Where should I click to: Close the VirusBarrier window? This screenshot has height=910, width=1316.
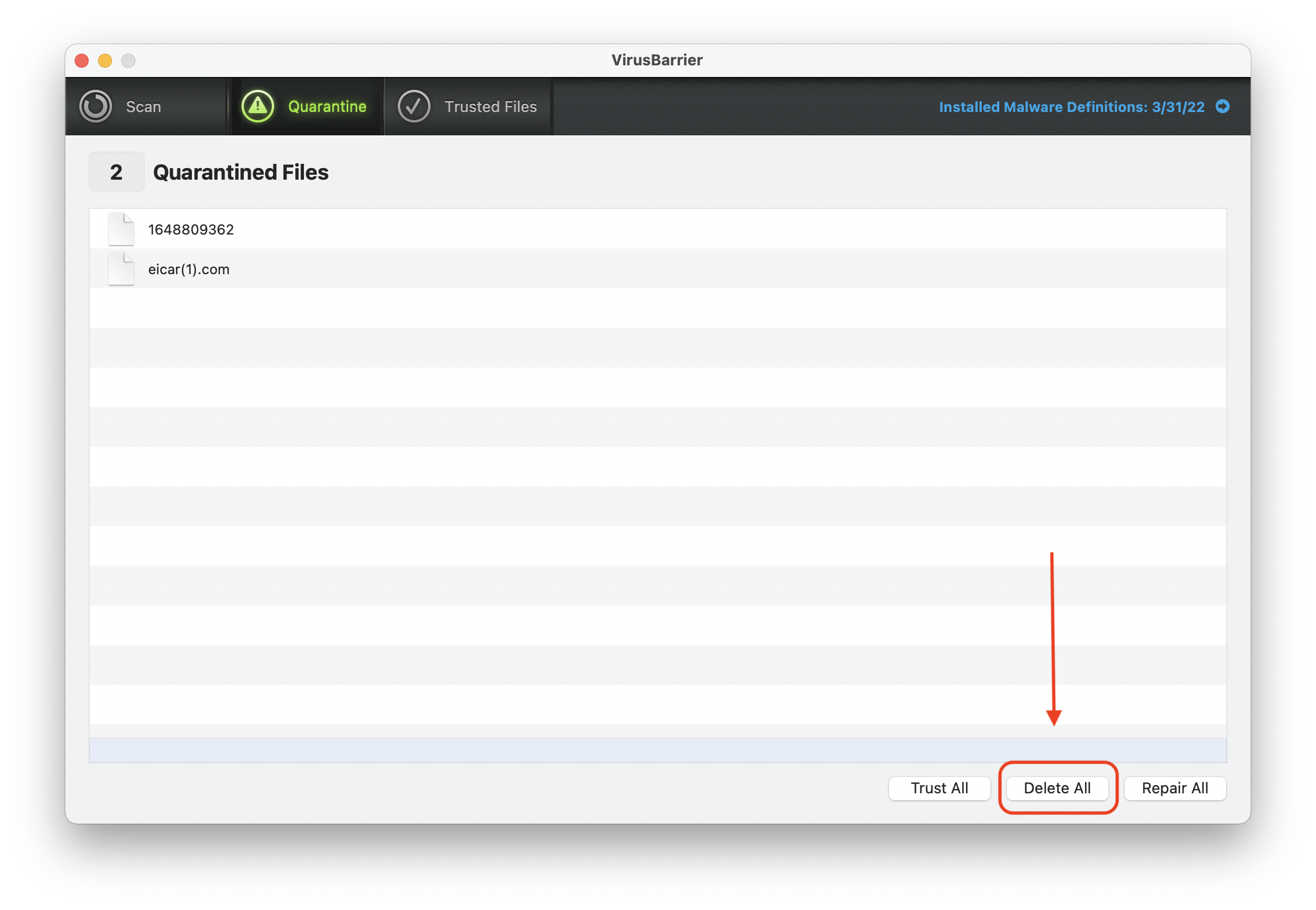82,60
